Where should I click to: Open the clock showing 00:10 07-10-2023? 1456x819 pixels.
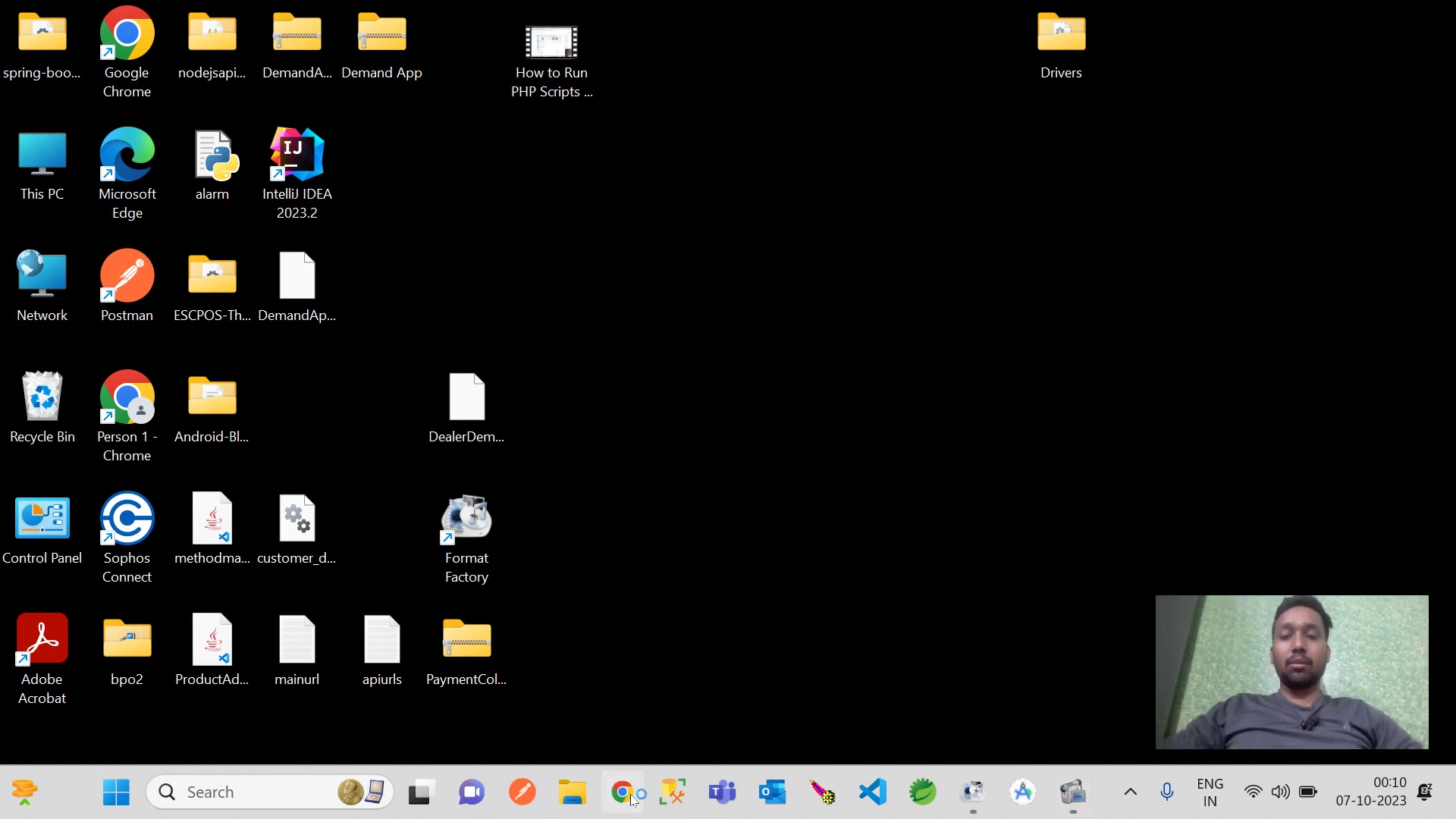(1371, 792)
